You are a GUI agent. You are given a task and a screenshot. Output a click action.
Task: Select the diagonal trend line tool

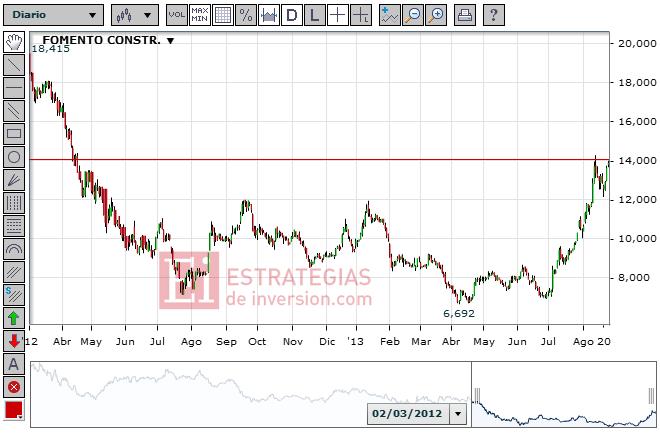(x=14, y=65)
